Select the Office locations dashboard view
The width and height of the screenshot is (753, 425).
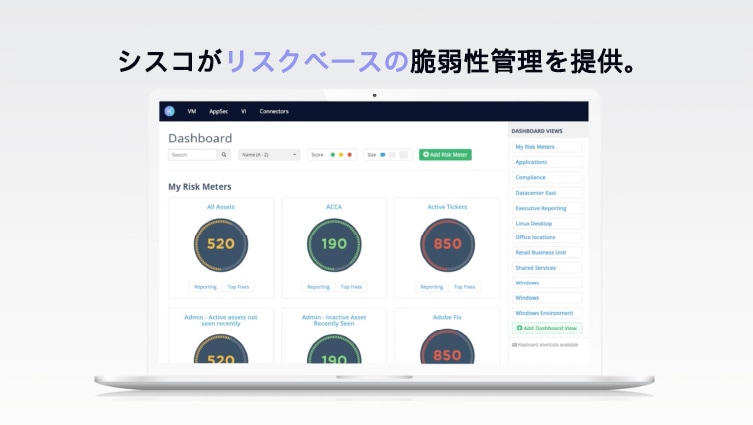547,237
